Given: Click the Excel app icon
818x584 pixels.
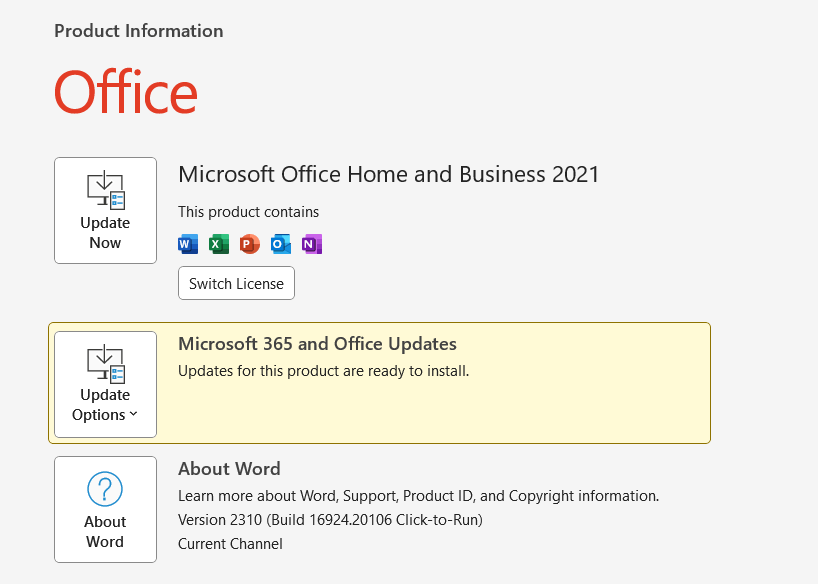Looking at the screenshot, I should [219, 244].
